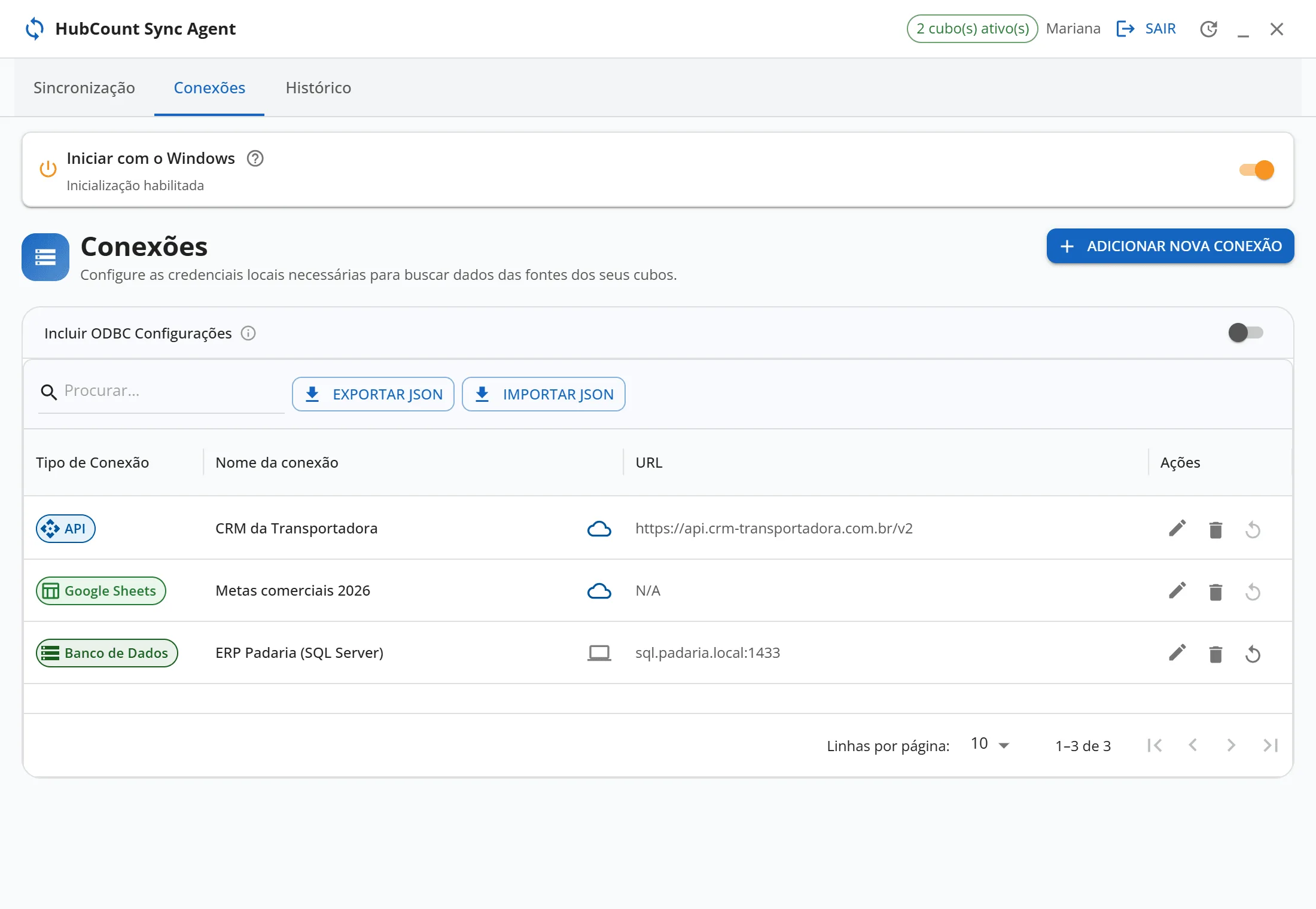Image resolution: width=1316 pixels, height=909 pixels.
Task: Edit the Metas comerciais 2026 connection
Action: (1177, 591)
